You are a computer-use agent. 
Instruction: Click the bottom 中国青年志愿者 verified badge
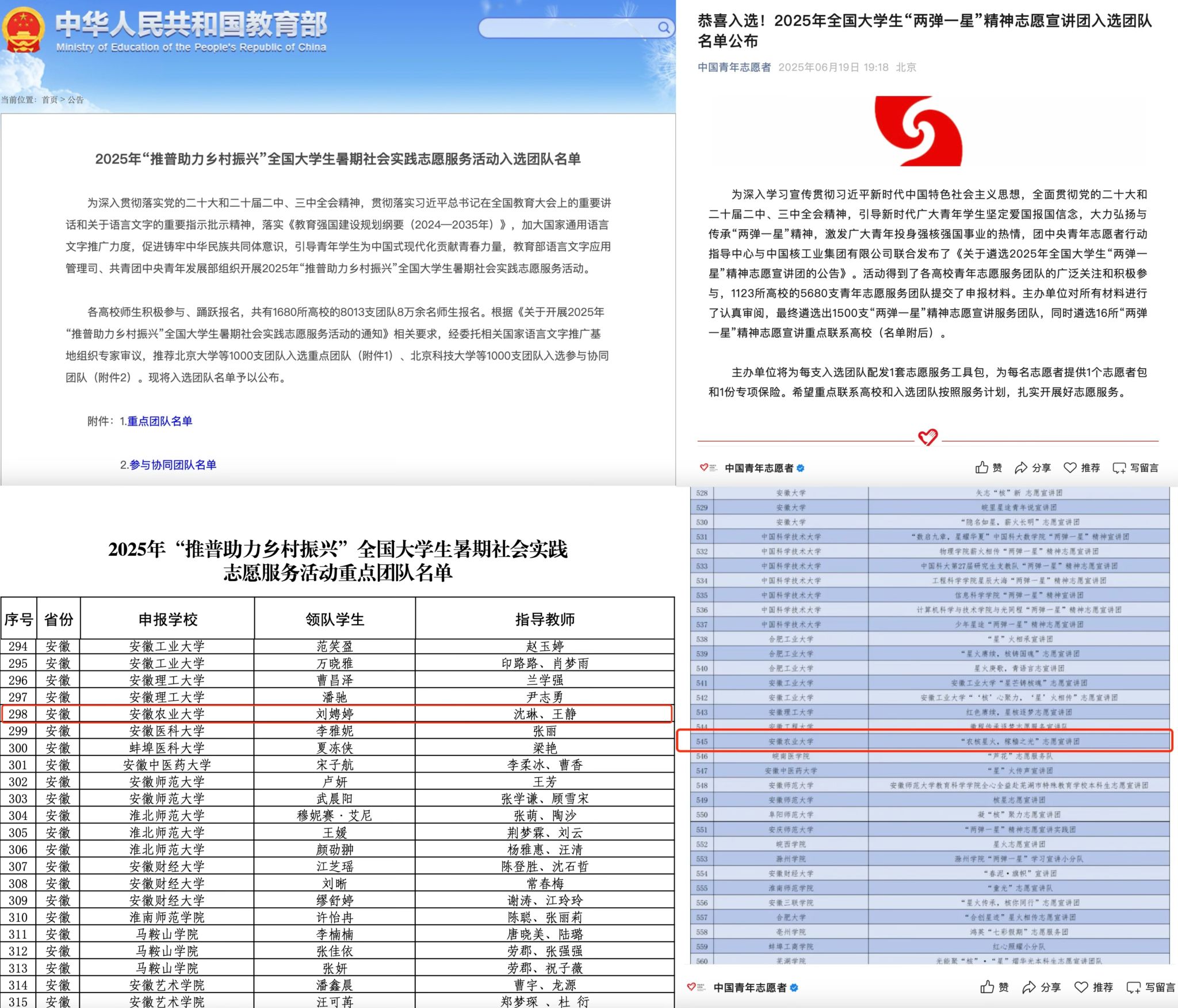pos(794,987)
